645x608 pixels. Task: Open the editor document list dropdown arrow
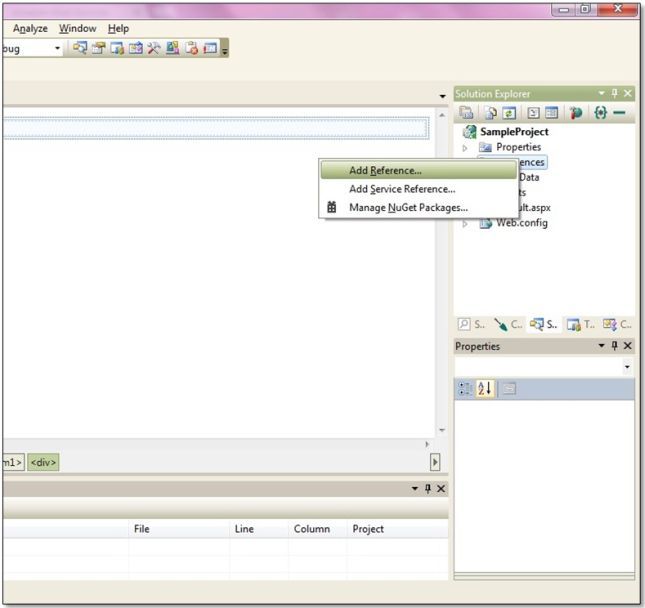click(442, 96)
